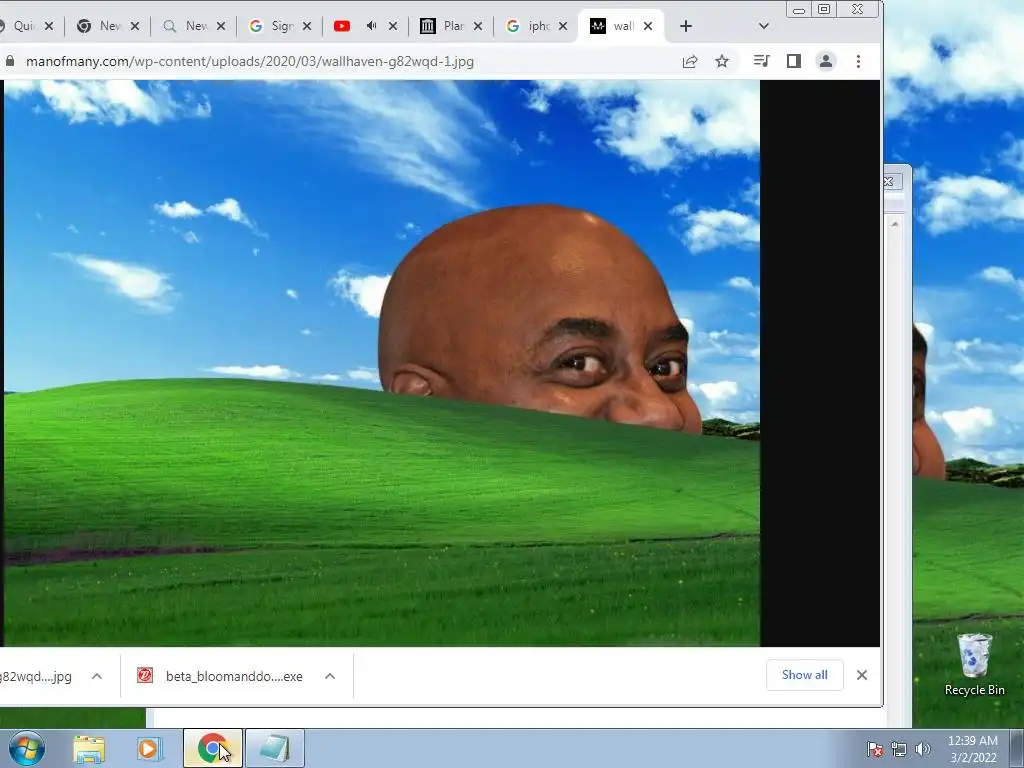Open Action Center flag tray icon
1024x768 pixels.
(875, 749)
